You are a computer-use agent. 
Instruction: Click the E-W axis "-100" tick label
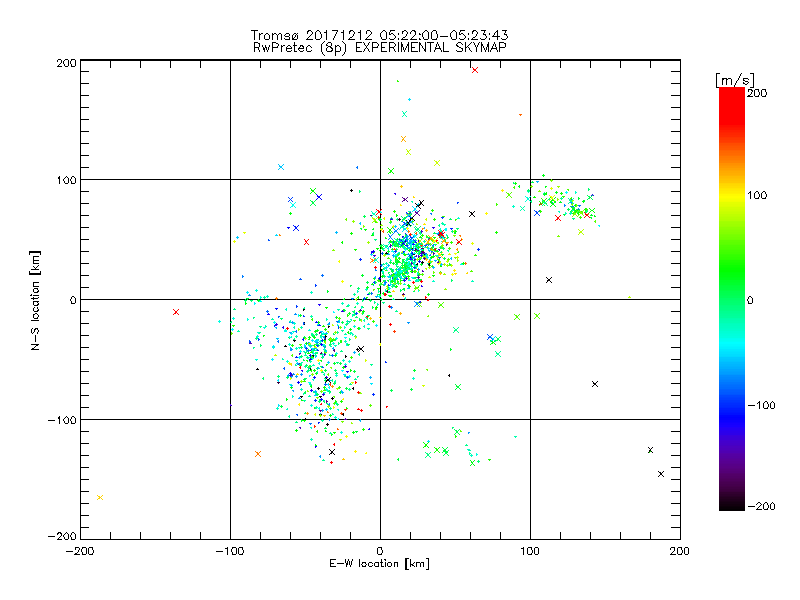(230, 551)
